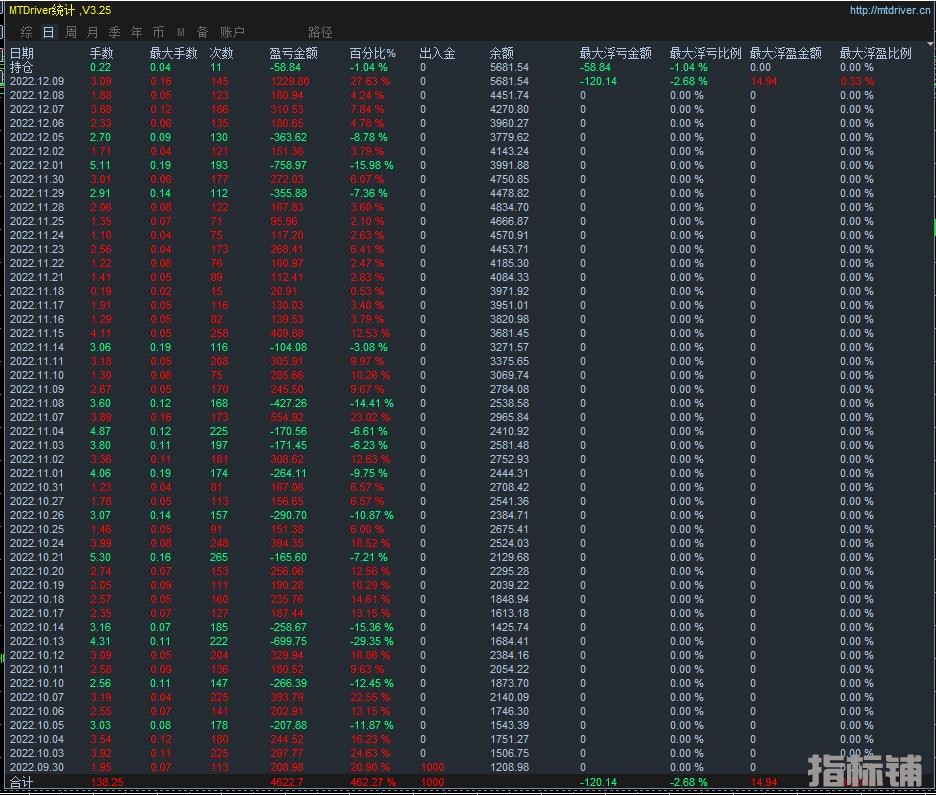Select the 日 daily statistics tab
This screenshot has height=795, width=936.
(48, 32)
